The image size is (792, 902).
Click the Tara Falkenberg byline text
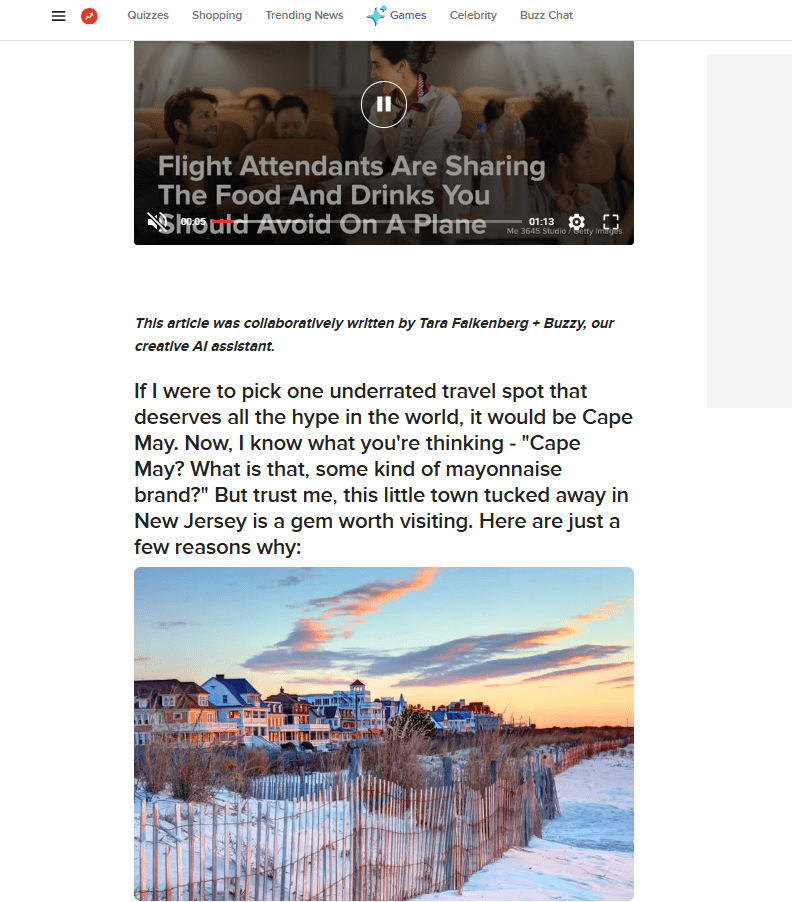click(473, 323)
